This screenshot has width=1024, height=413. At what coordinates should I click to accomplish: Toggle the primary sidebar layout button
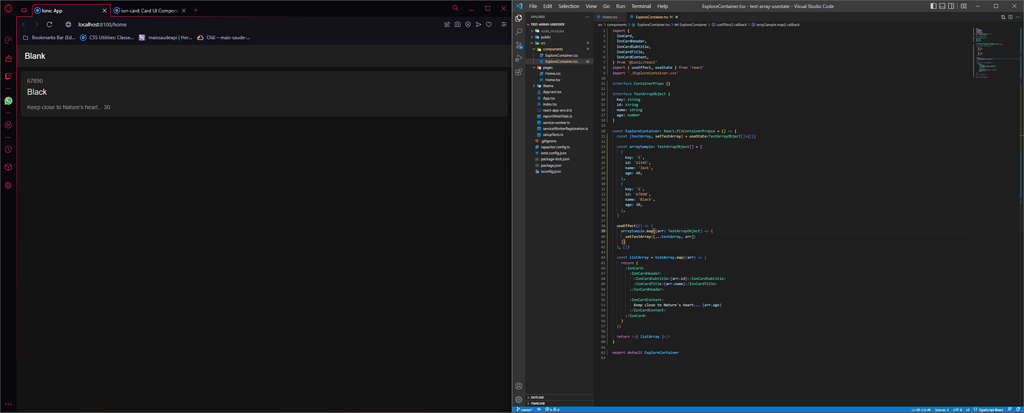pos(933,6)
